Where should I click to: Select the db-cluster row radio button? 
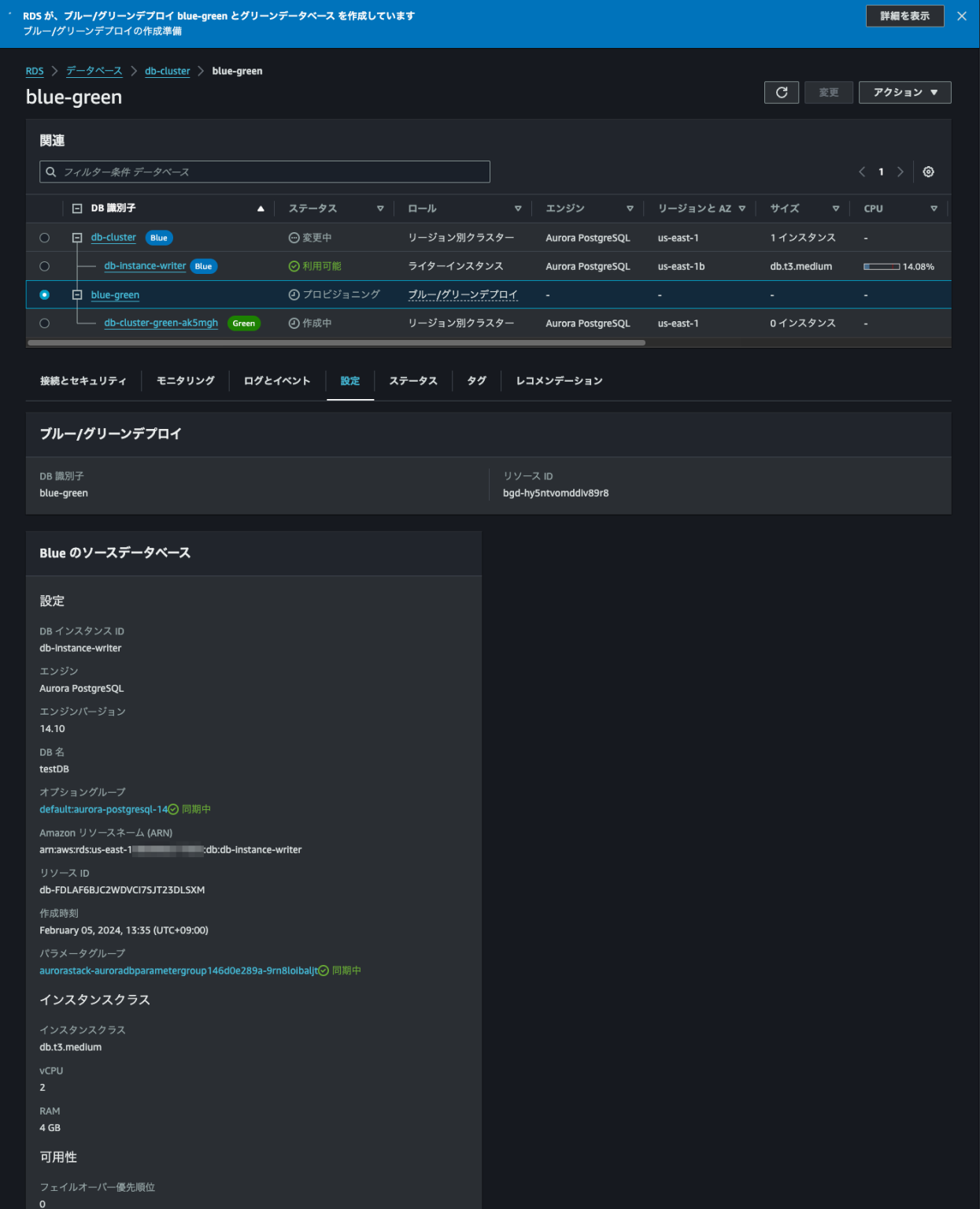45,237
